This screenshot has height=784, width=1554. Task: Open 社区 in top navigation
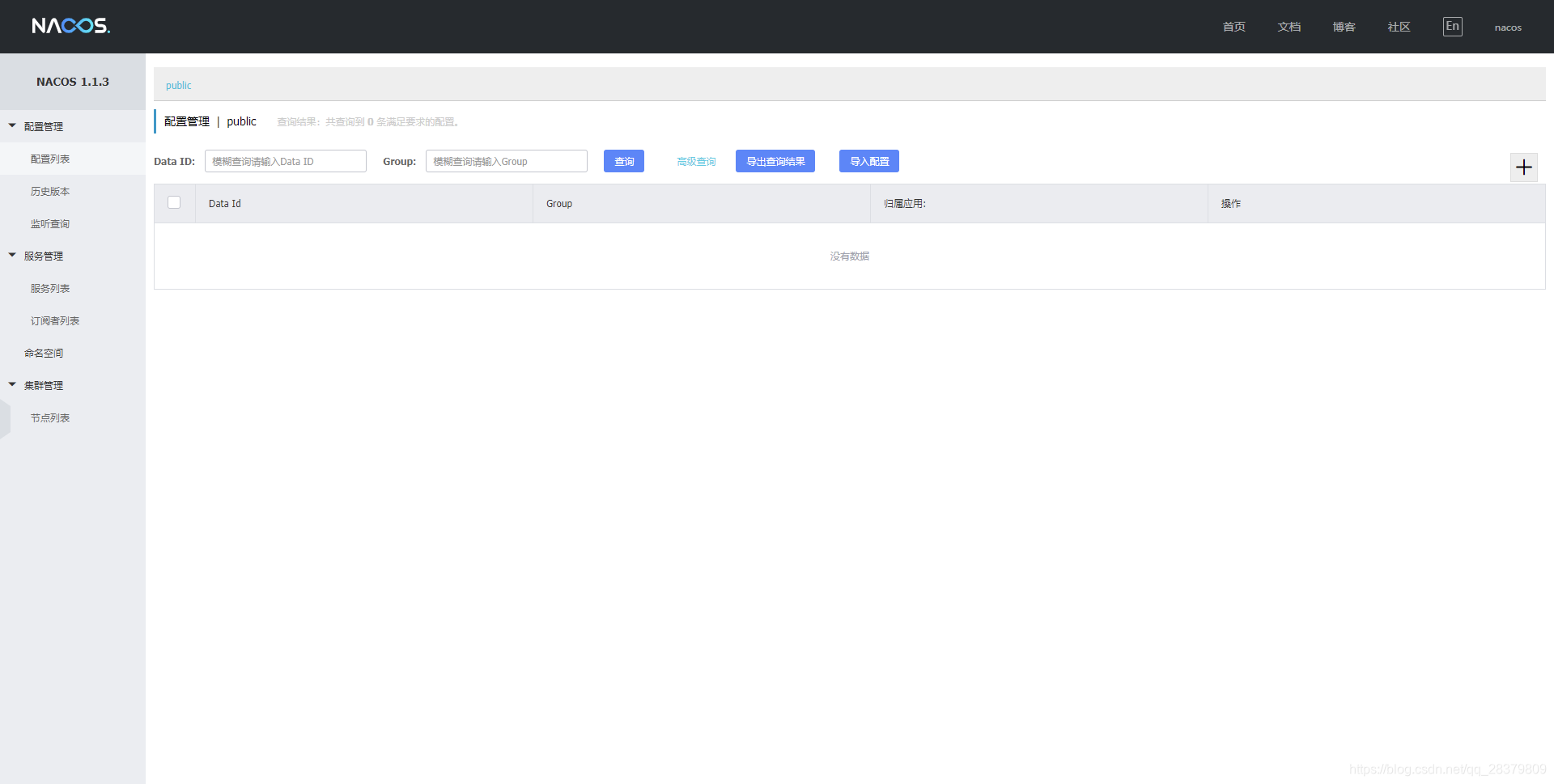tap(1399, 27)
